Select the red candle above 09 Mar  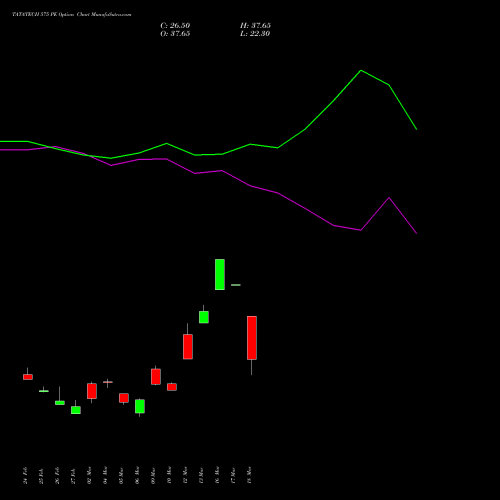pos(156,377)
